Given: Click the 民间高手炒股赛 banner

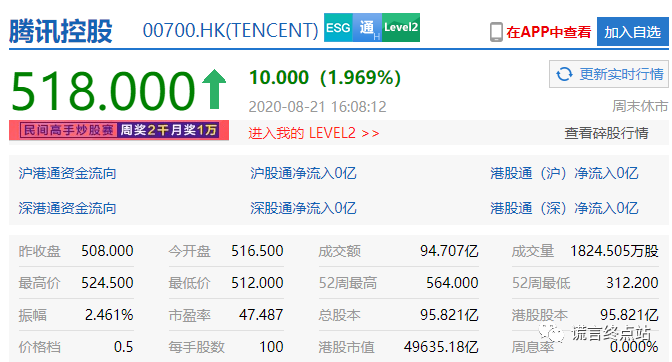Looking at the screenshot, I should [x=119, y=130].
